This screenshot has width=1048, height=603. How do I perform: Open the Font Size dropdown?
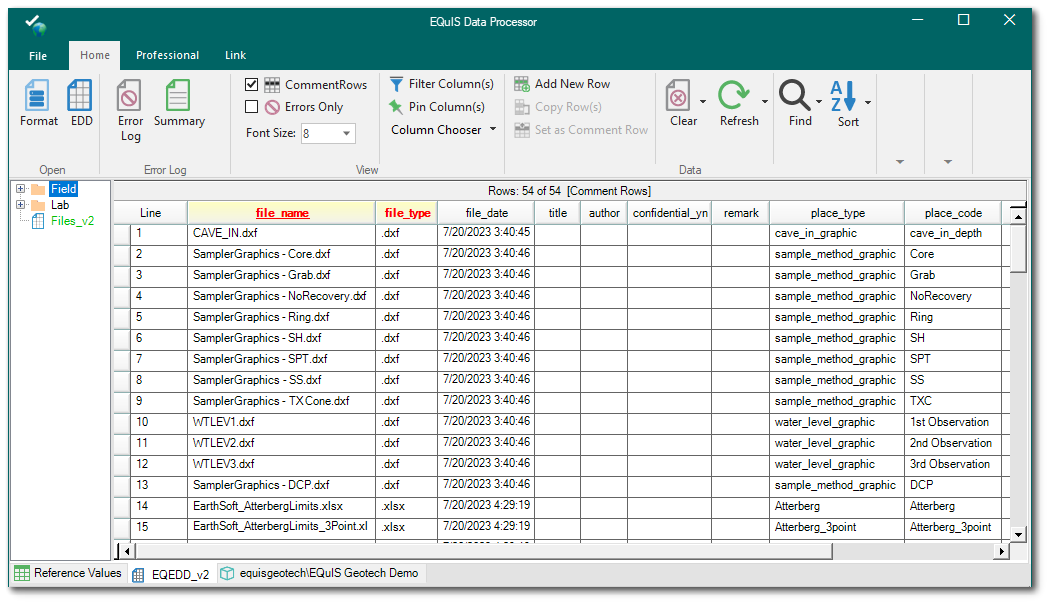point(347,133)
